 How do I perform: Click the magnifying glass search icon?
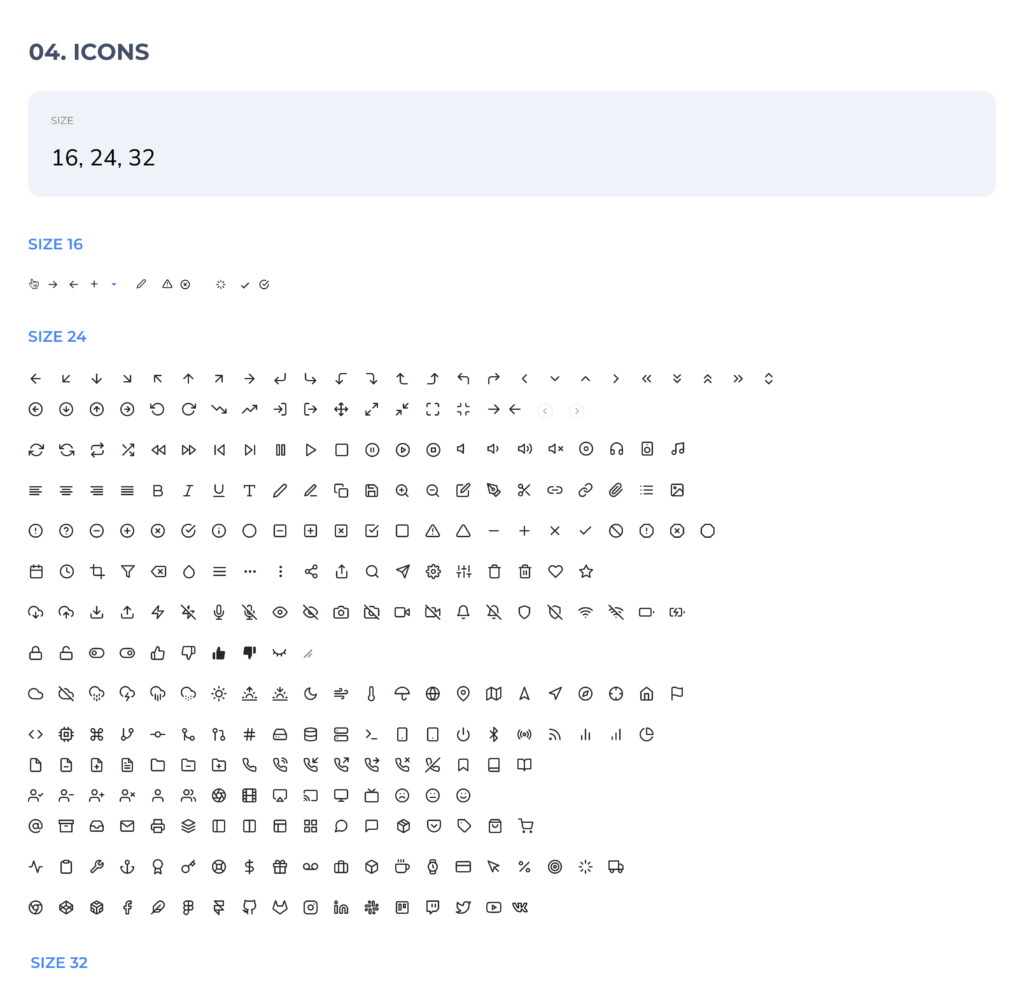pos(372,571)
